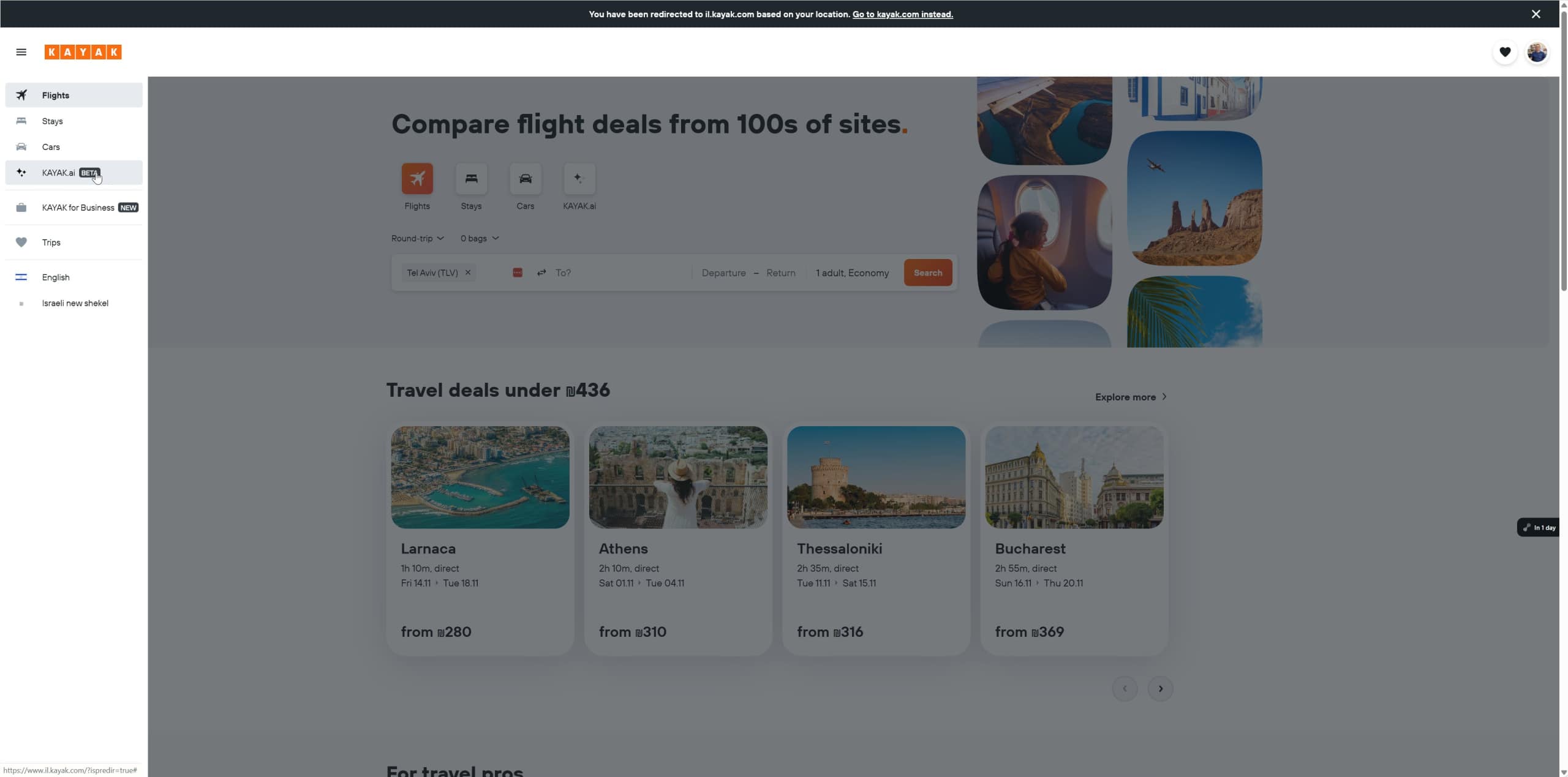The image size is (1568, 777).
Task: Select the Cars tile icon
Action: (x=525, y=179)
